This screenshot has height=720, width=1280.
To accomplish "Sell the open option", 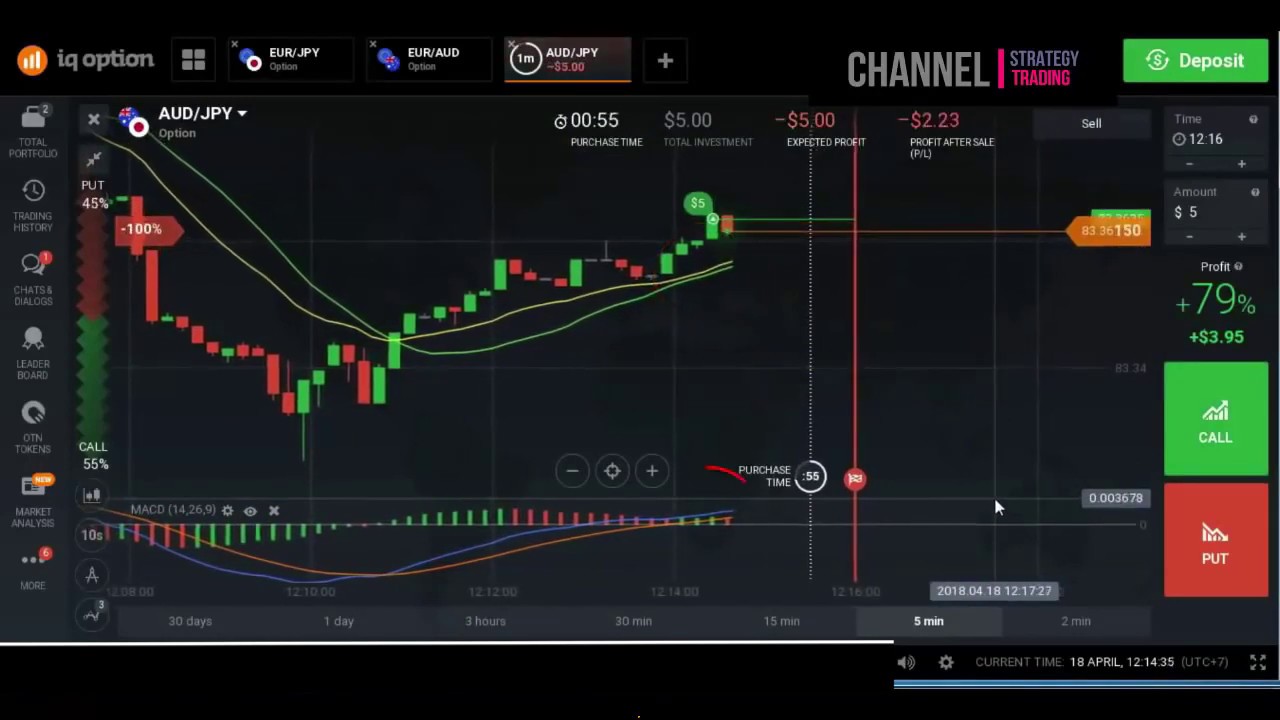I will (1091, 123).
